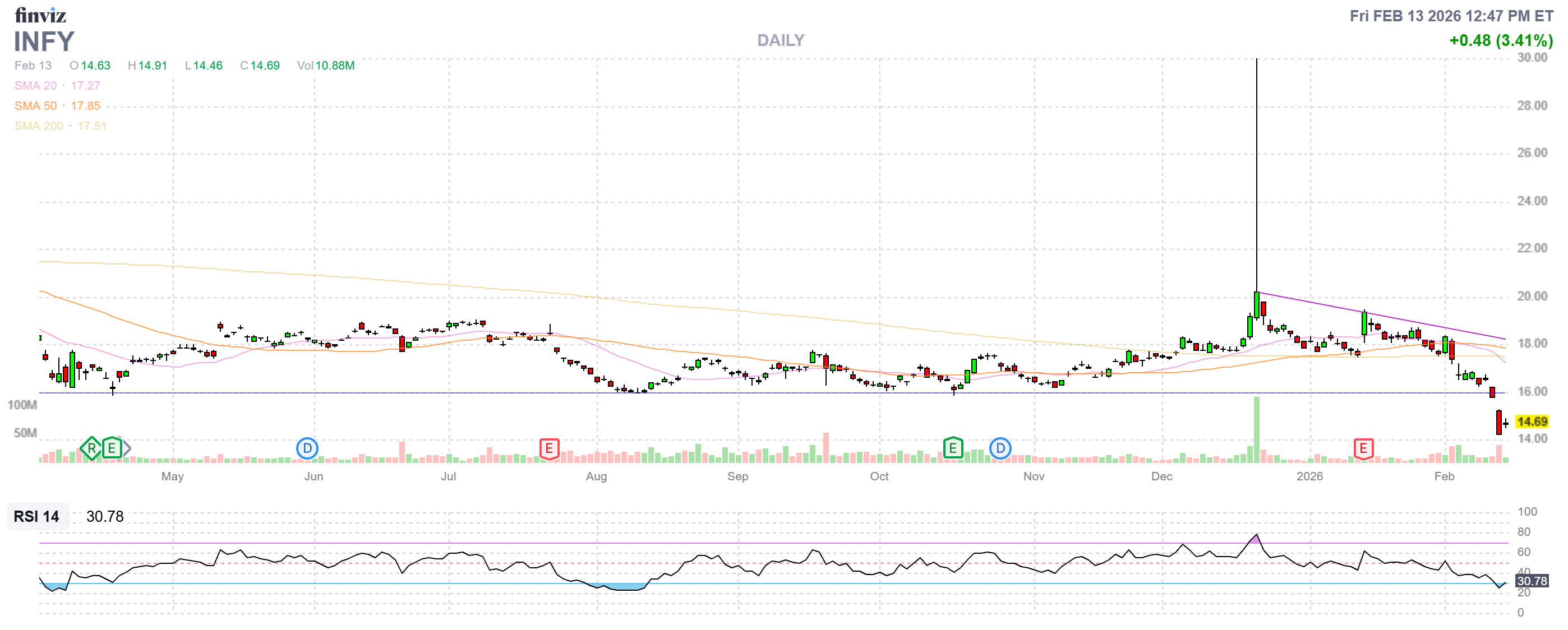Click the INFY ticker symbol
The image size is (1568, 630).
[44, 42]
